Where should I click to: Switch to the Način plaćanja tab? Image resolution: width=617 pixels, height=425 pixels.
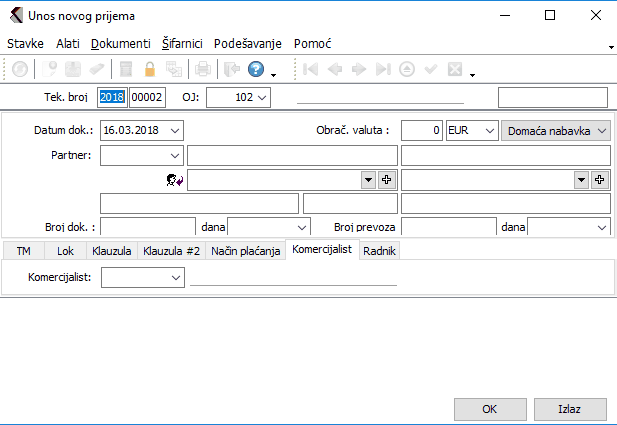click(x=245, y=251)
